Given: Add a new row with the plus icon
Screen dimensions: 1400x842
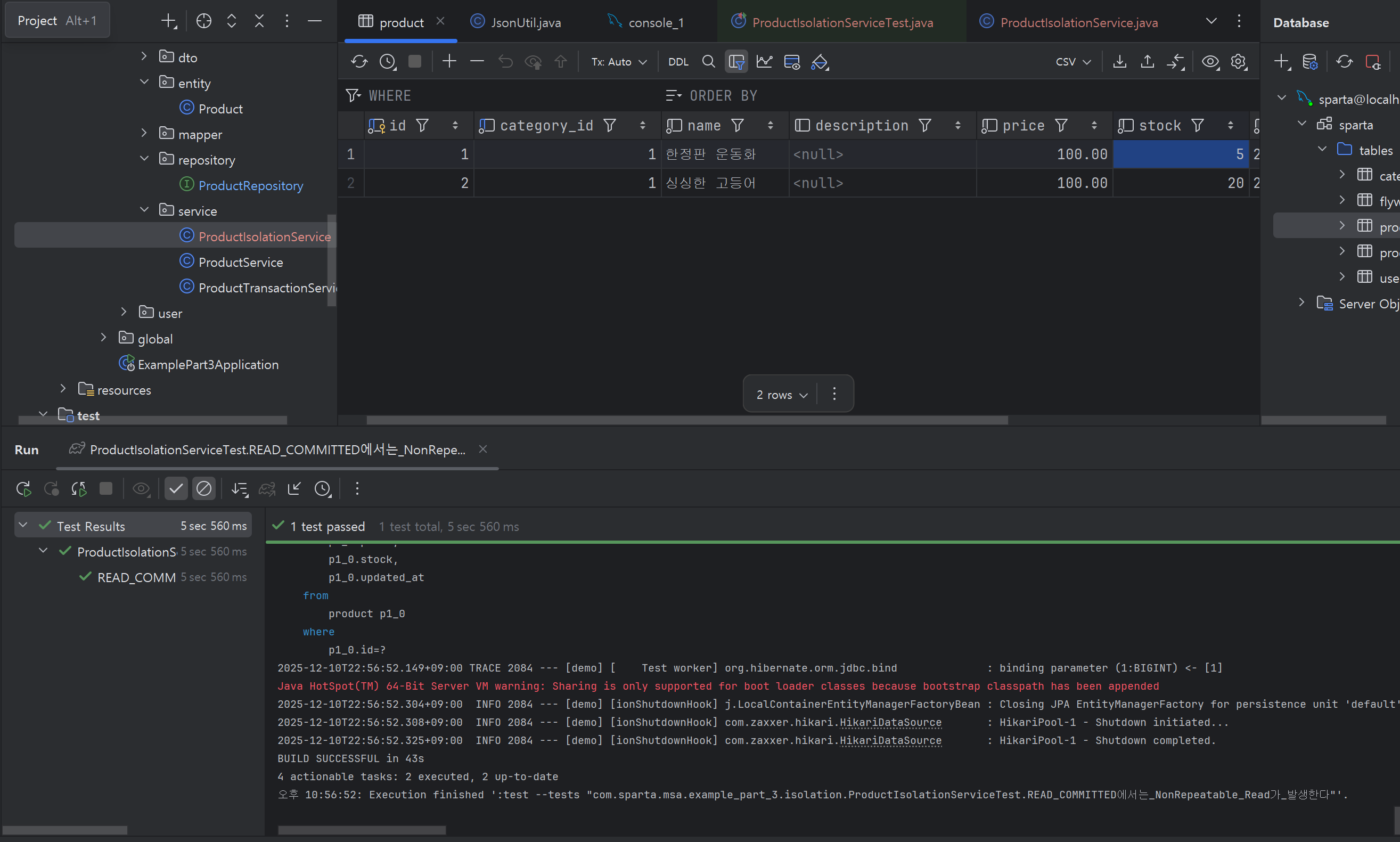Looking at the screenshot, I should click(x=449, y=61).
